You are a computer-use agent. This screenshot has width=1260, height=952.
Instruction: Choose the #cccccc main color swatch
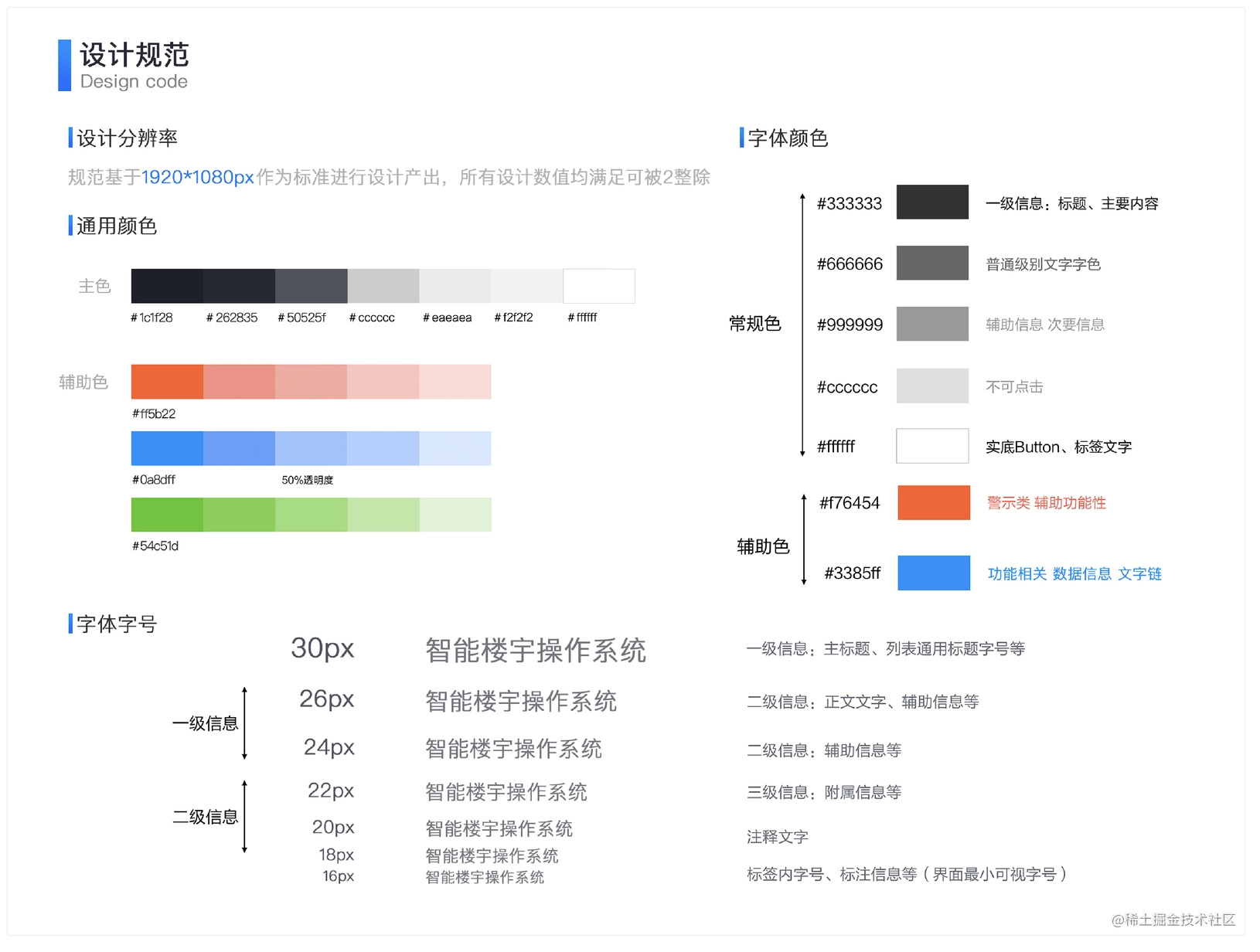pos(383,286)
